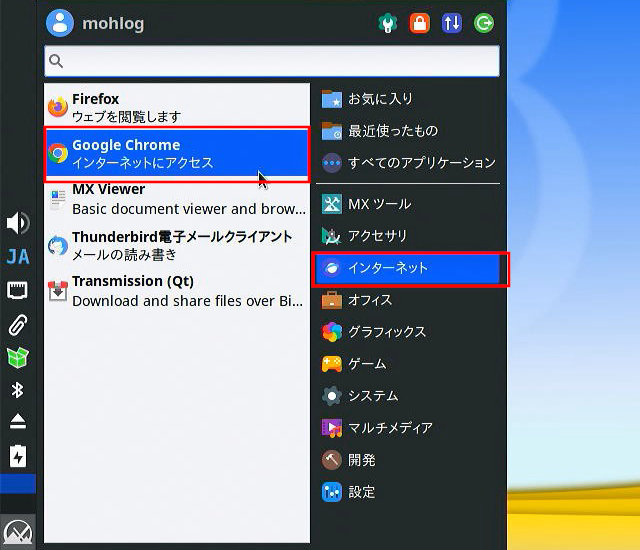Open the オフィス category
The image size is (640, 550).
coord(408,300)
